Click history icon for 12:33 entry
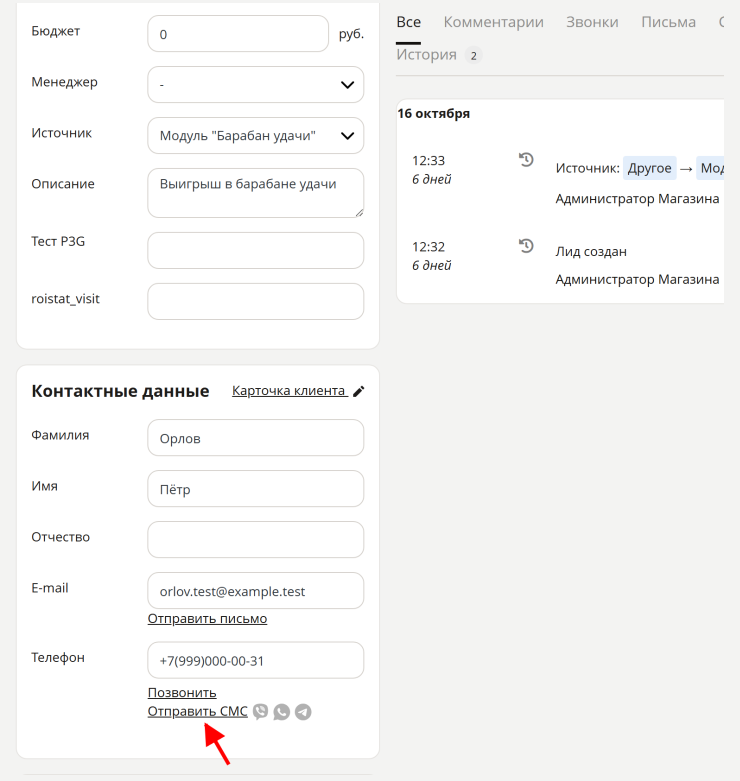Screen dimensions: 740x781 coord(526,160)
